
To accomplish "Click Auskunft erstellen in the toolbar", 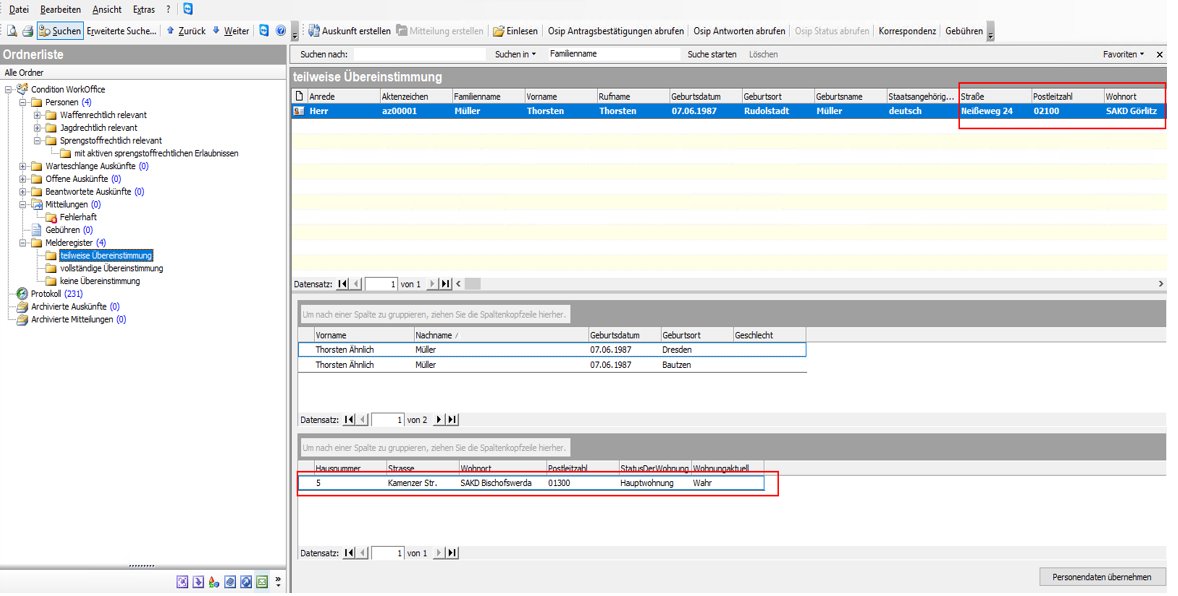I will click(349, 32).
